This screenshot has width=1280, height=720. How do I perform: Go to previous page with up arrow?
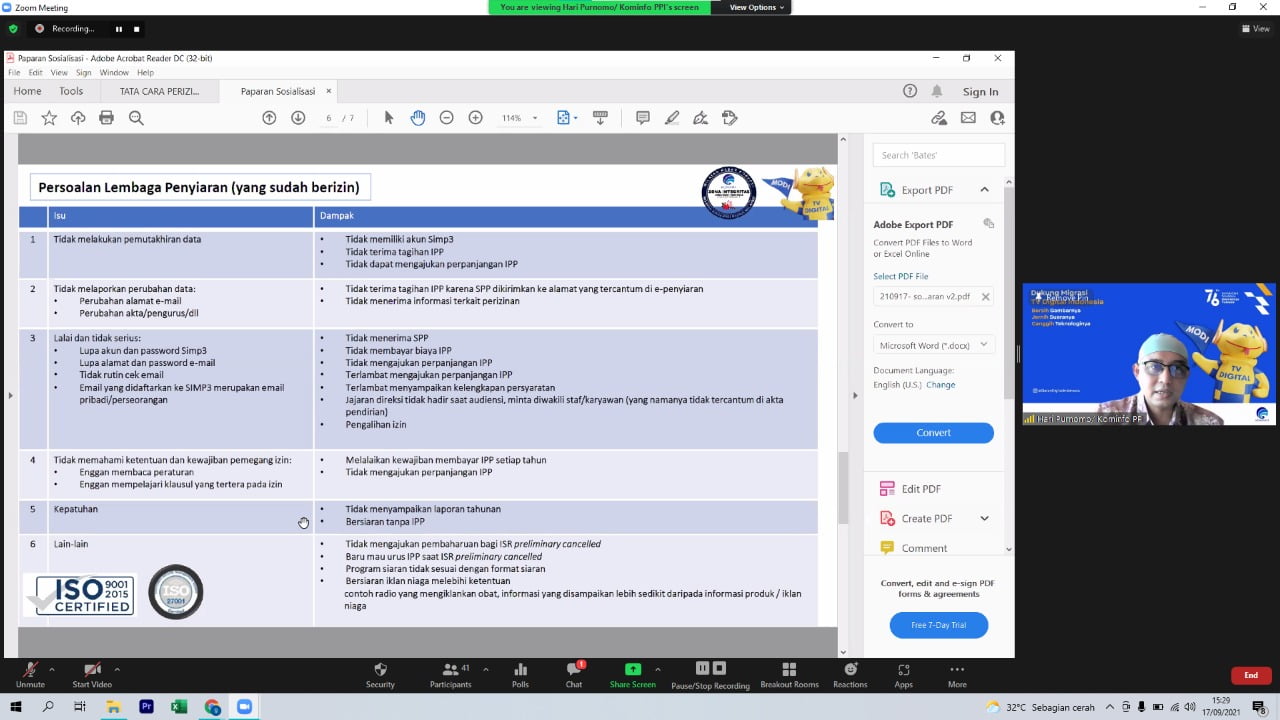pyautogui.click(x=269, y=118)
